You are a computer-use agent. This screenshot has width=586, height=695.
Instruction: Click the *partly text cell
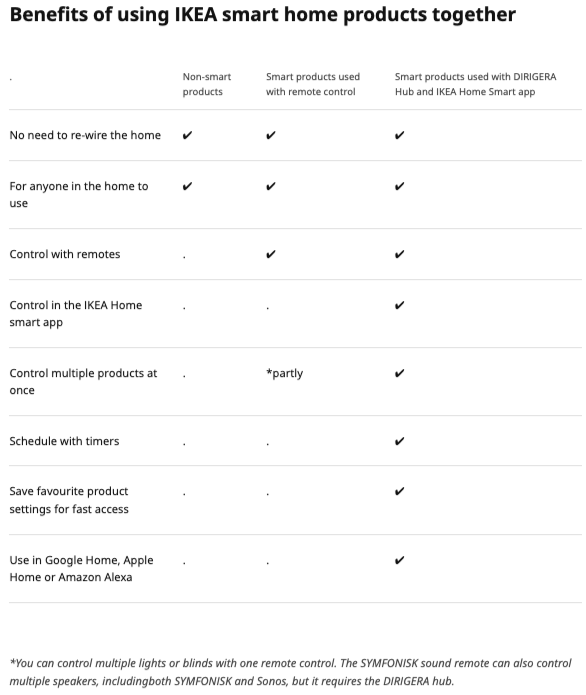click(x=285, y=373)
